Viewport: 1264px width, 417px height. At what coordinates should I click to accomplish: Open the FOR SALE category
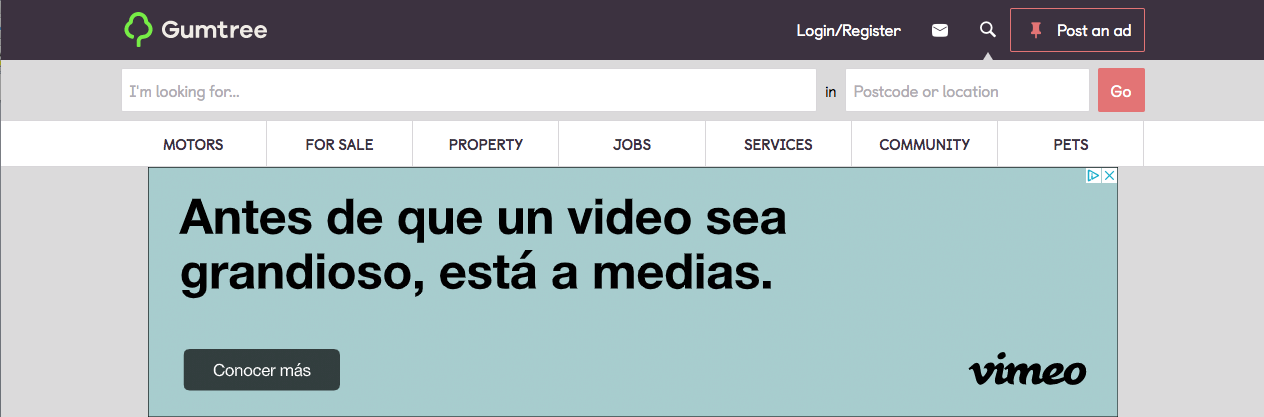coord(339,145)
